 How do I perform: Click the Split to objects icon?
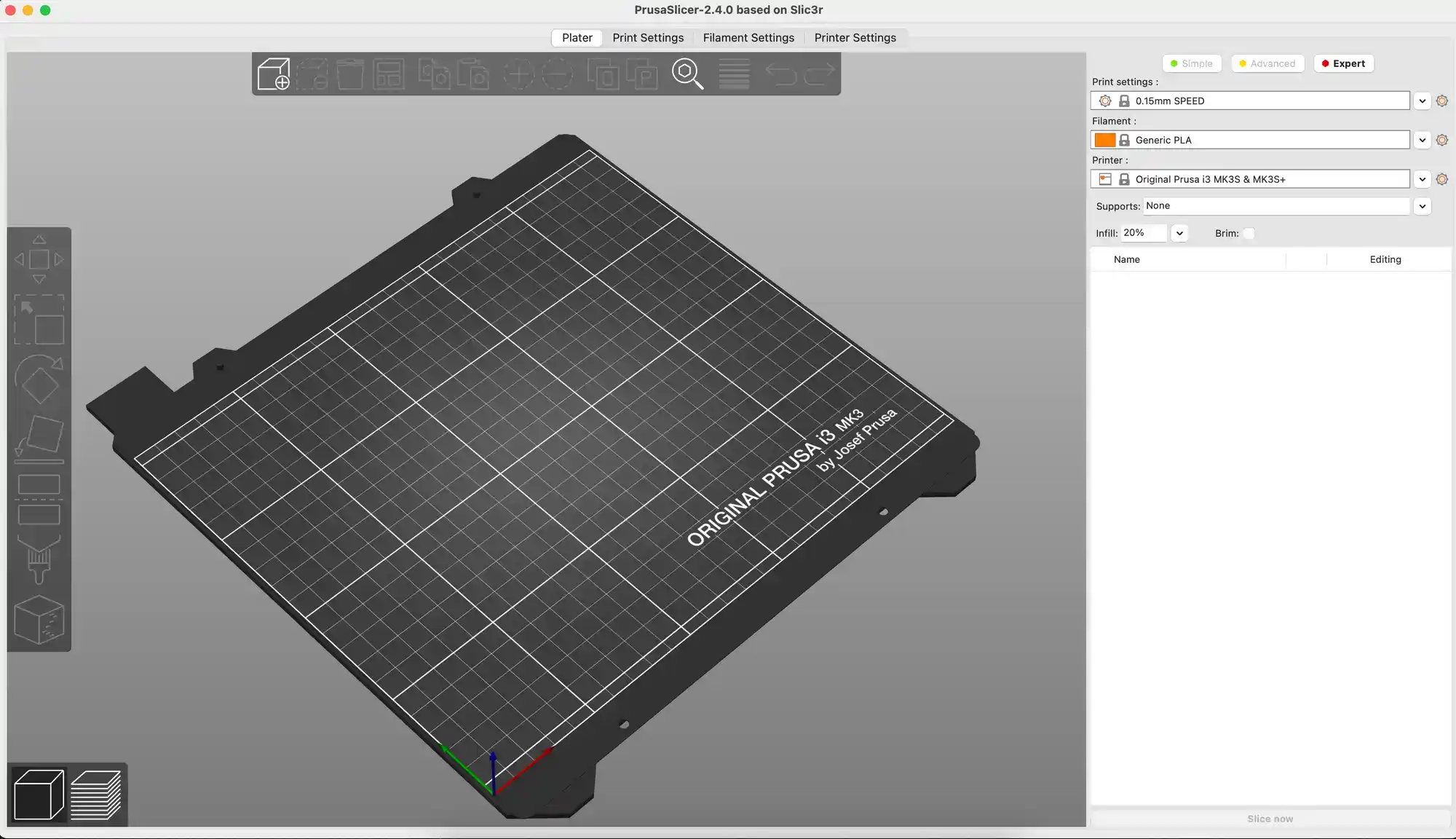604,74
